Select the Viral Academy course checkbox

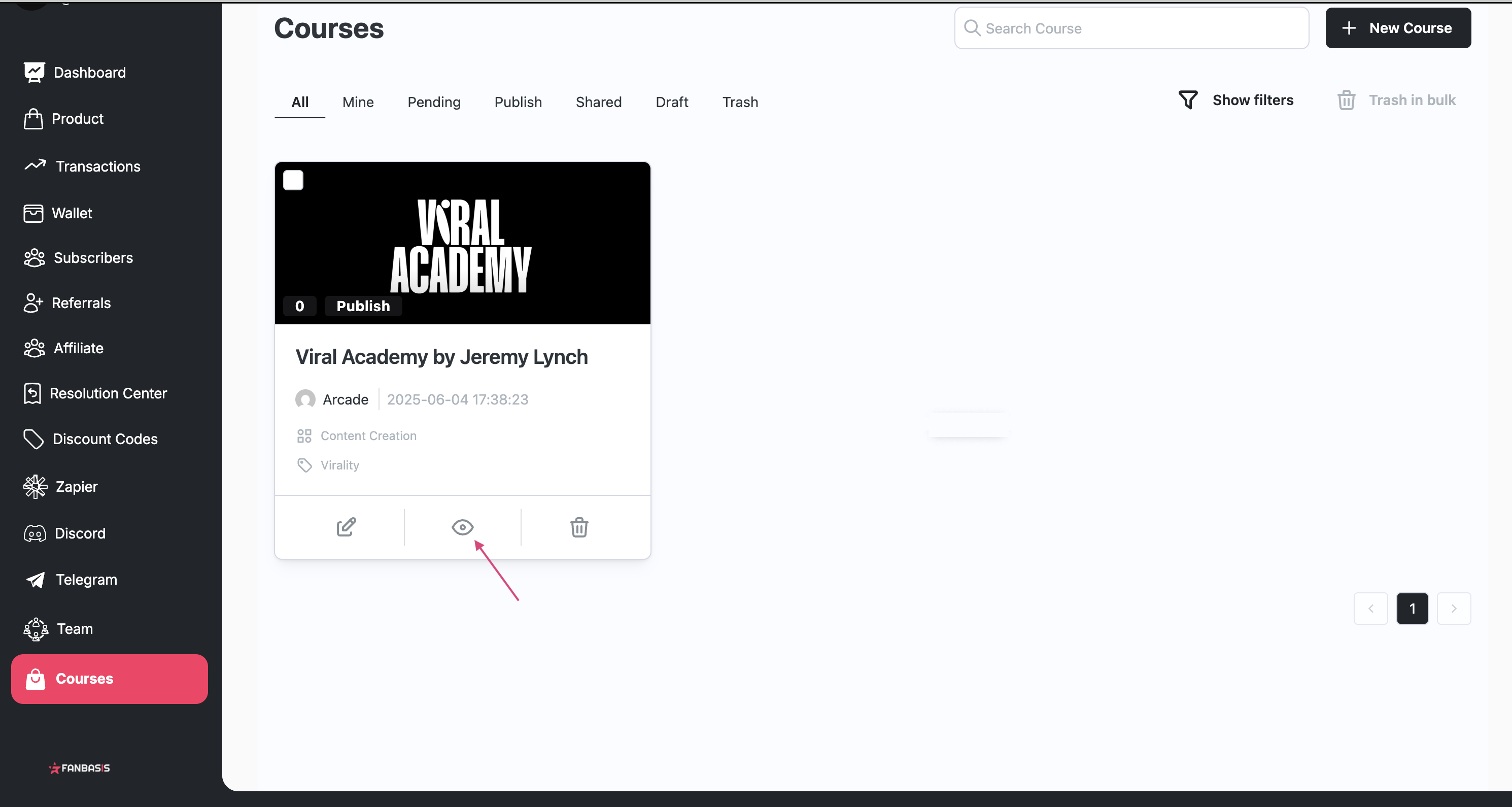pos(293,180)
